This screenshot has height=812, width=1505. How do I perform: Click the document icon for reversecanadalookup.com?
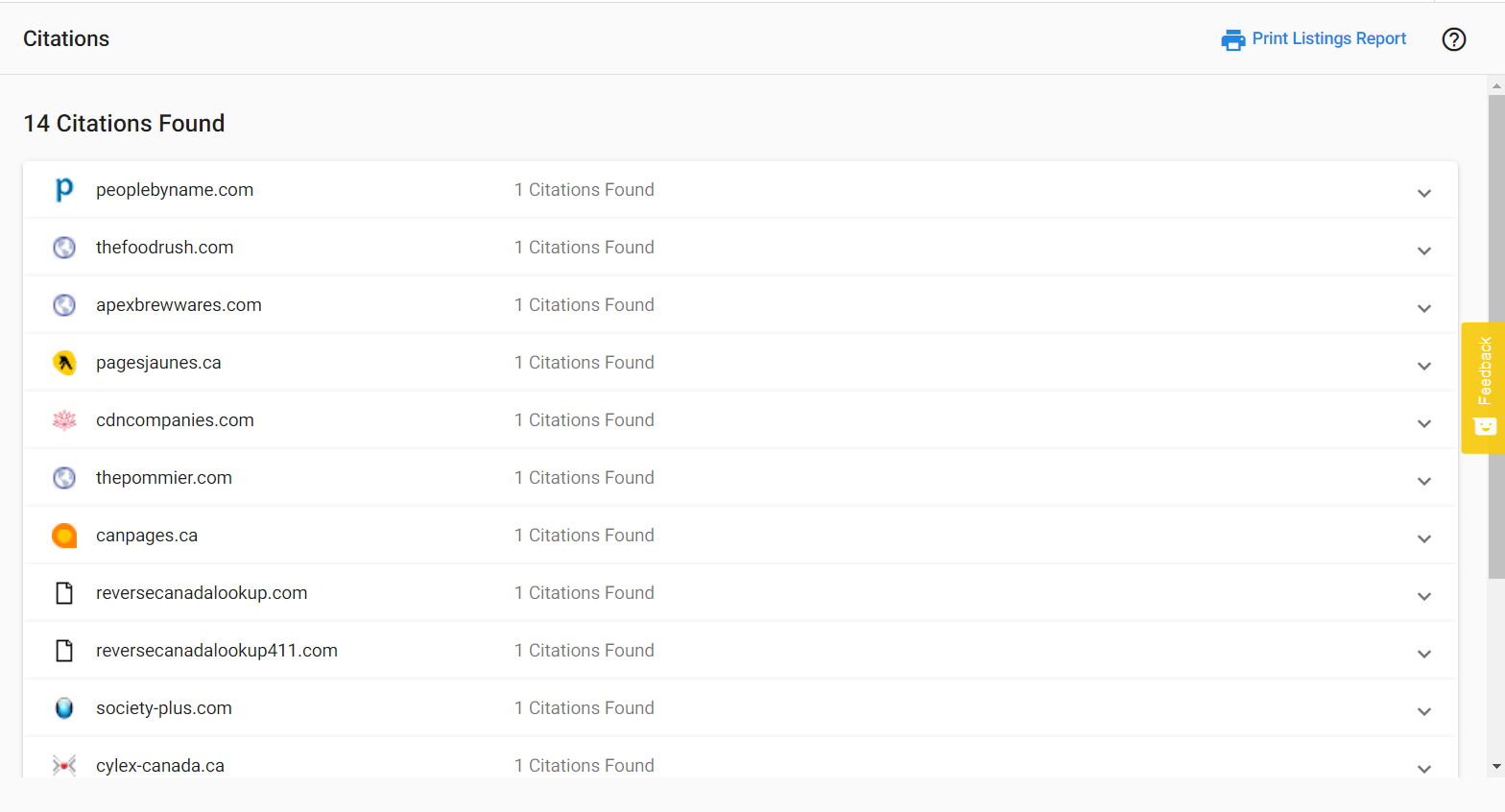64,593
